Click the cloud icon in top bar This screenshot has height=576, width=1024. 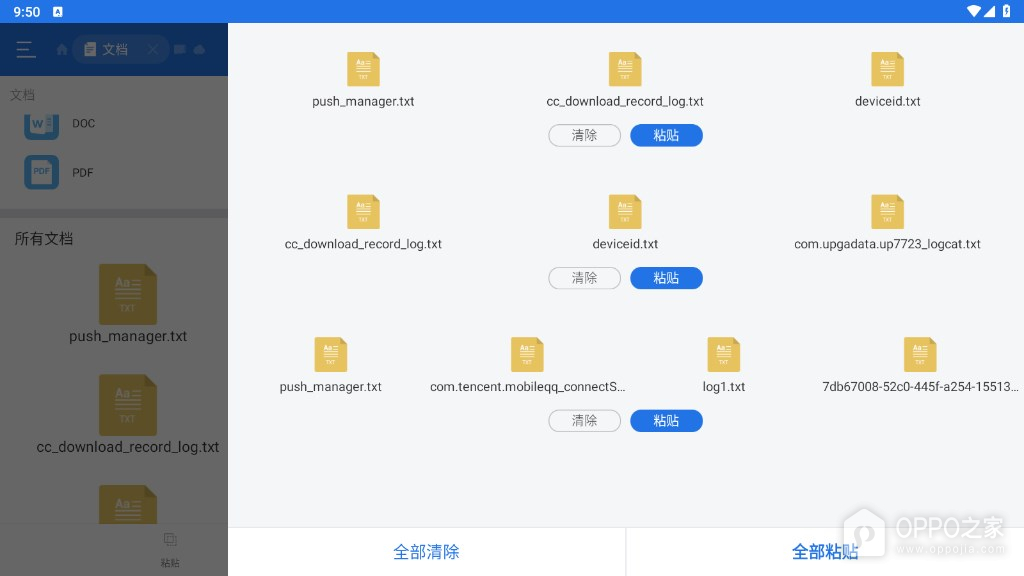click(199, 50)
